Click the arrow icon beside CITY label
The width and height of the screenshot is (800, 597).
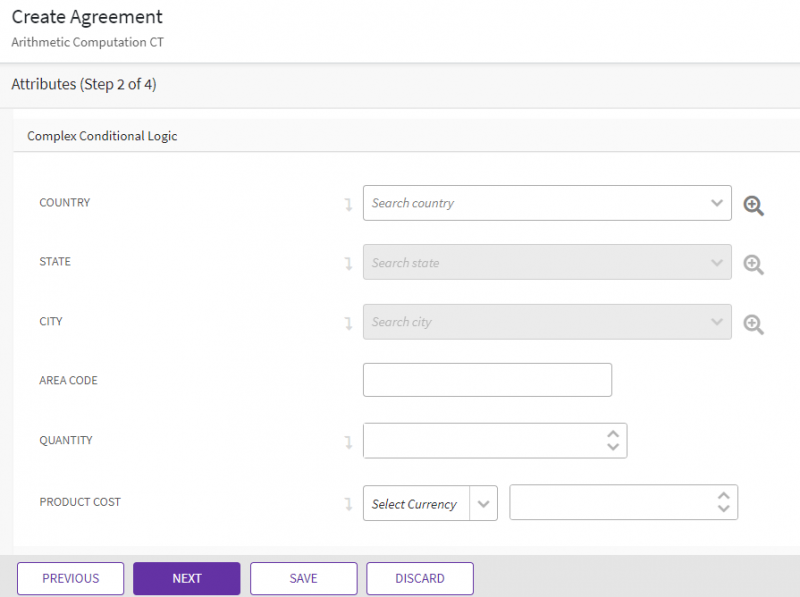[349, 322]
